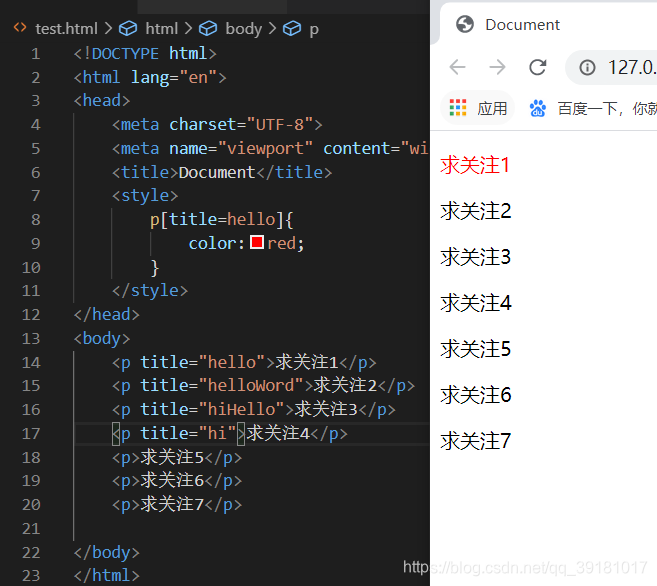Click the <title>Document</title> line
This screenshot has width=657, height=586.
coord(222,172)
